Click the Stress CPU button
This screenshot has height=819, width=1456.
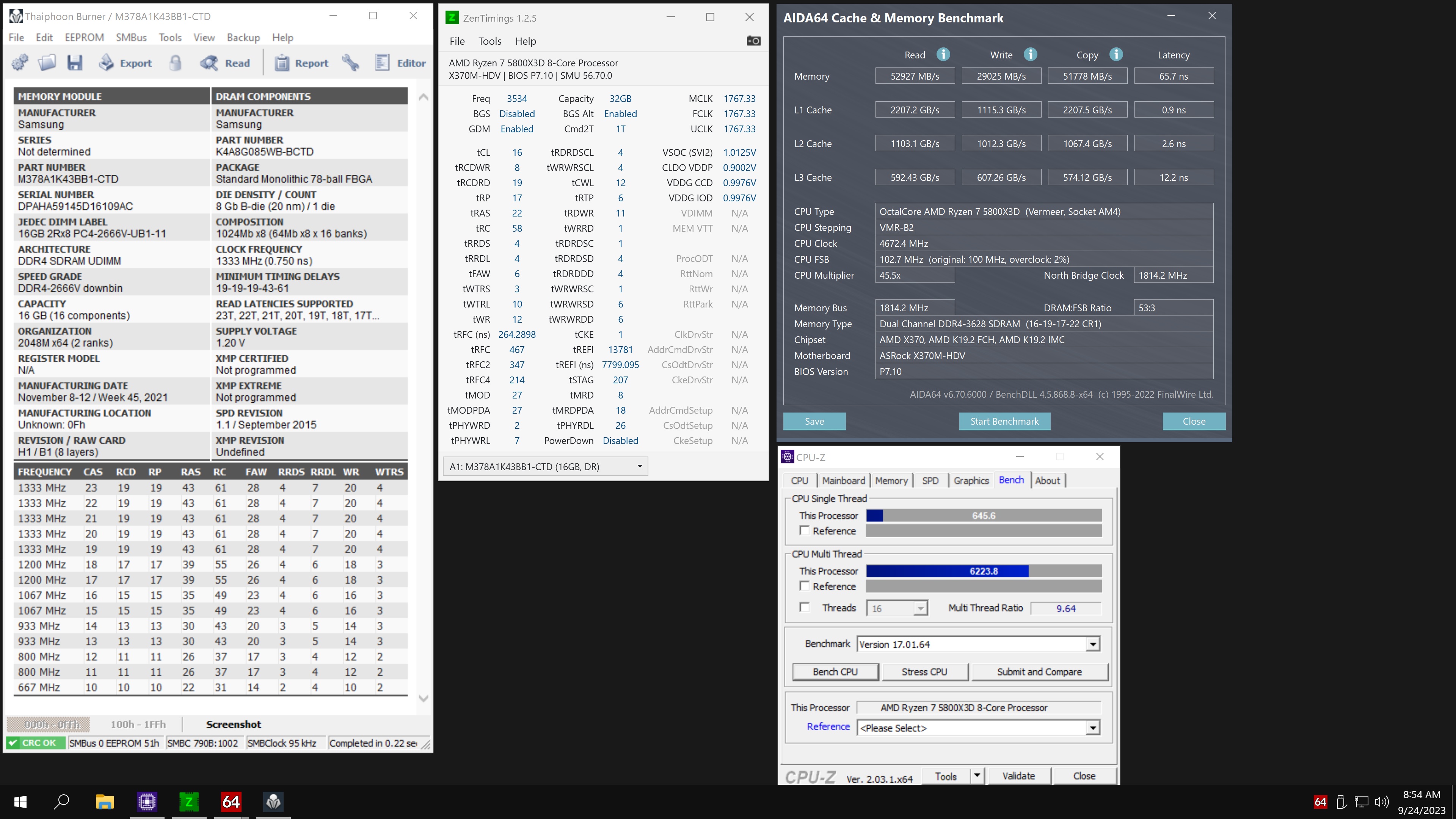coord(924,672)
